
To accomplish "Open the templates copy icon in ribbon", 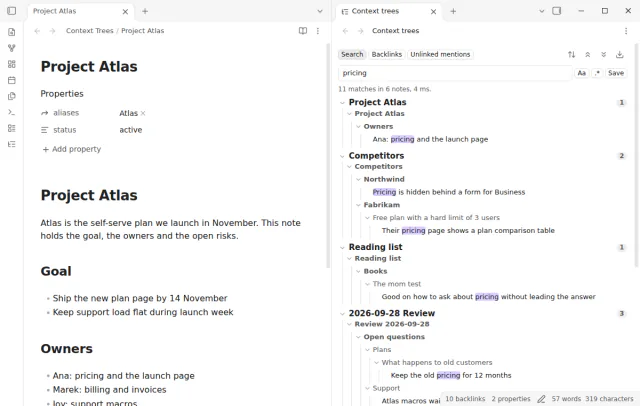I will 11,96.
